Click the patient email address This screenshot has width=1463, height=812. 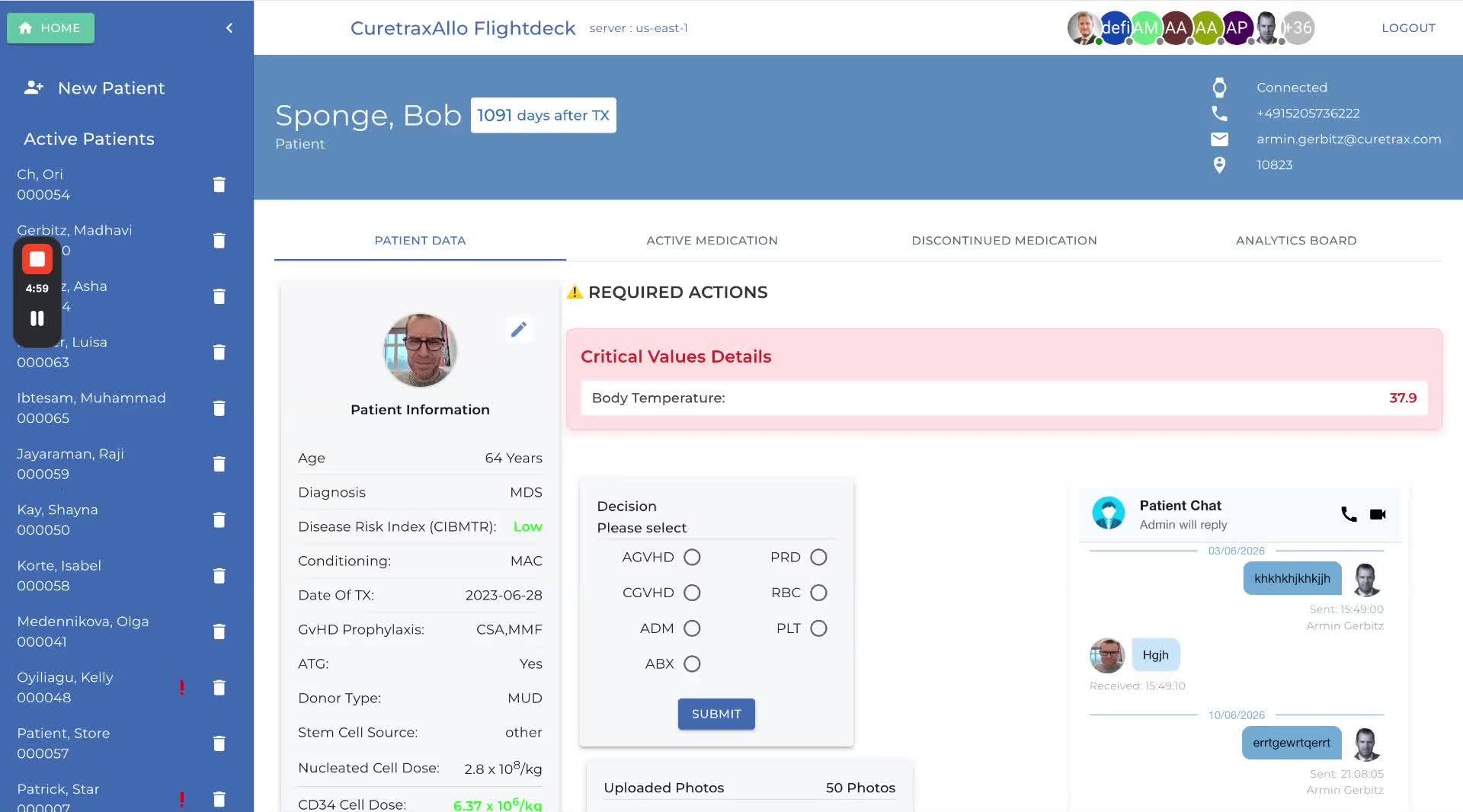pyautogui.click(x=1349, y=139)
